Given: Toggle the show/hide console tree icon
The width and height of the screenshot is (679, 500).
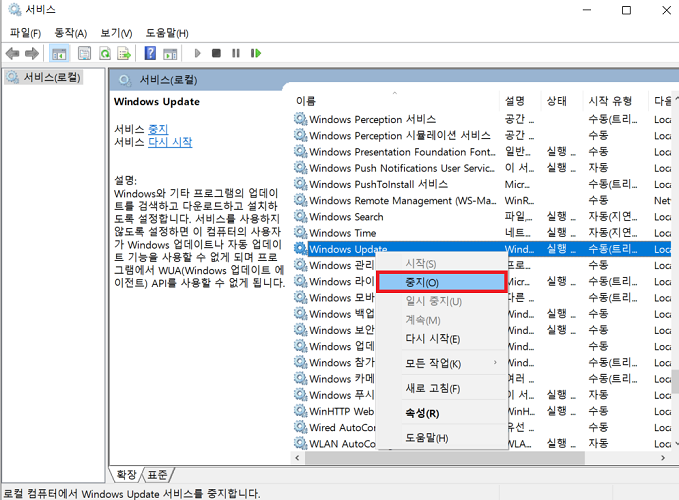Looking at the screenshot, I should pyautogui.click(x=59, y=54).
